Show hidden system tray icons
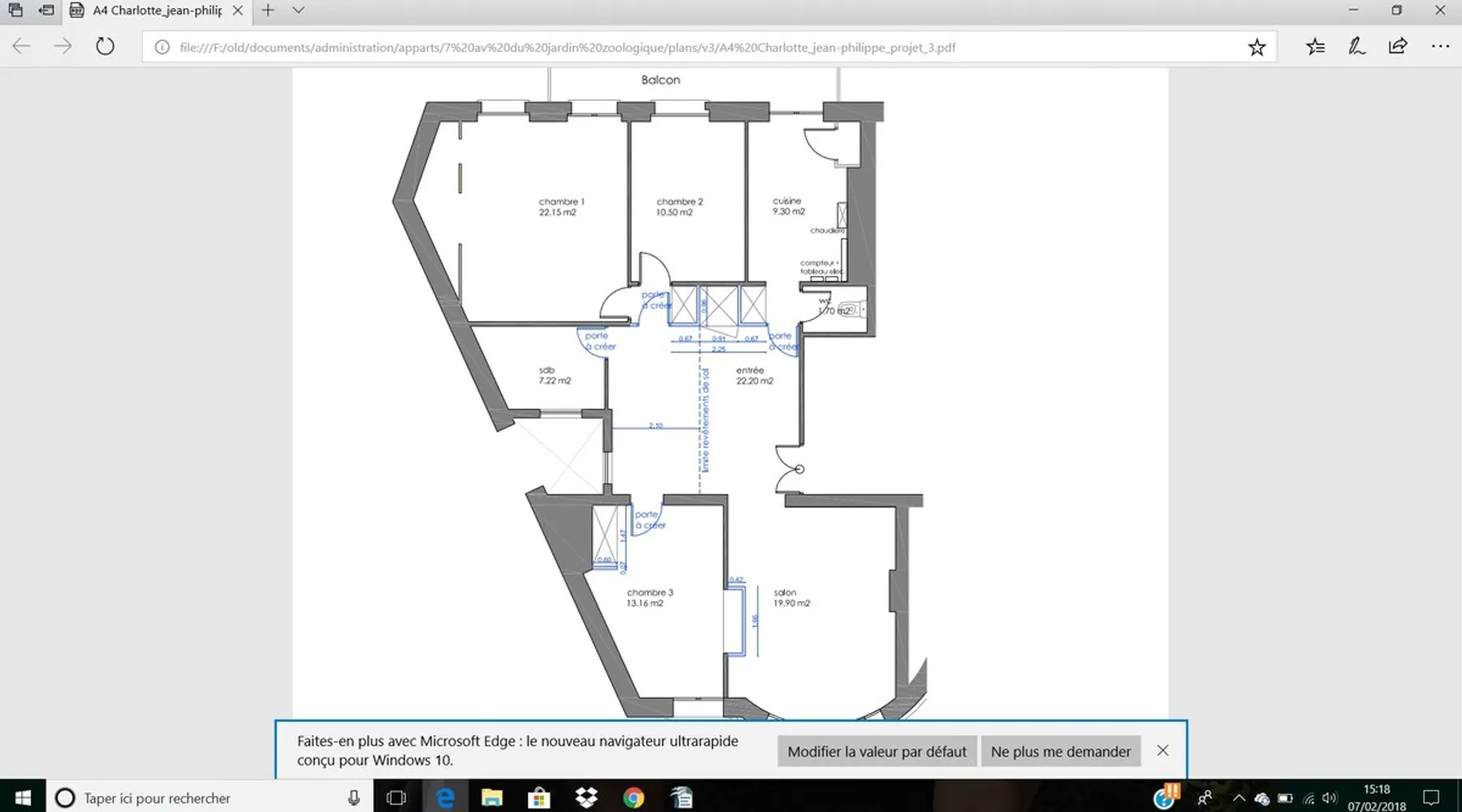Image resolution: width=1462 pixels, height=812 pixels. tap(1239, 797)
